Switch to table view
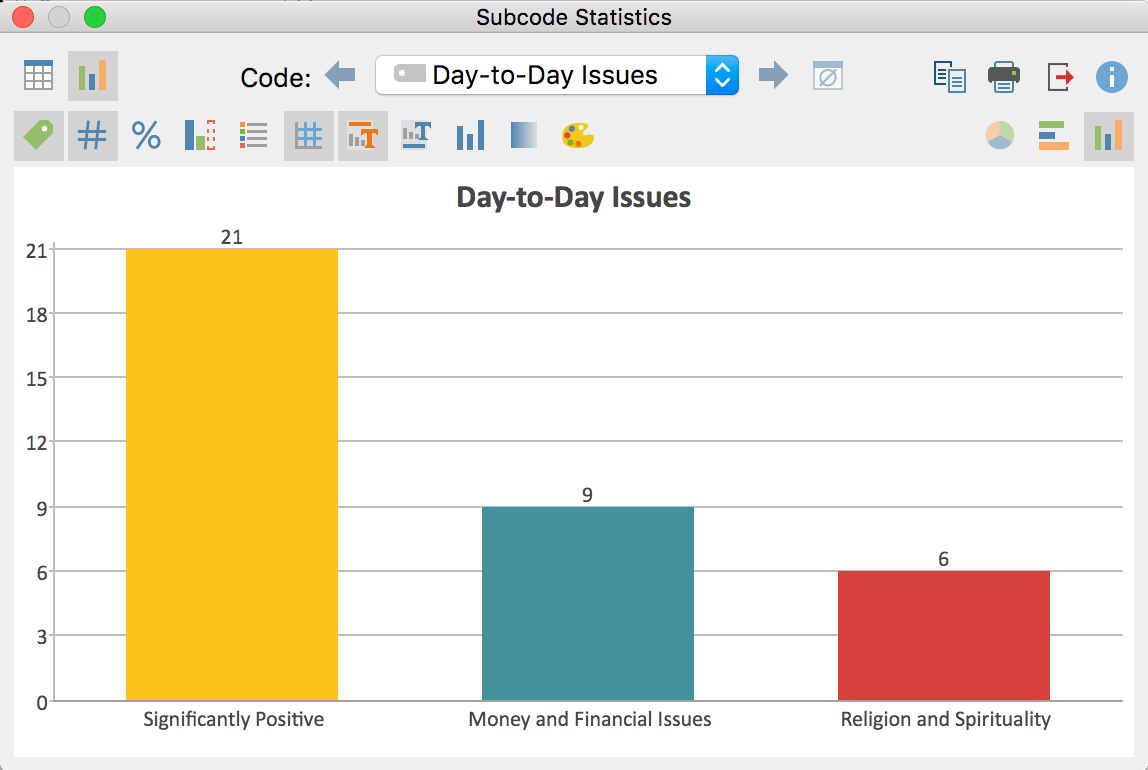This screenshot has height=770, width=1148. click(38, 75)
